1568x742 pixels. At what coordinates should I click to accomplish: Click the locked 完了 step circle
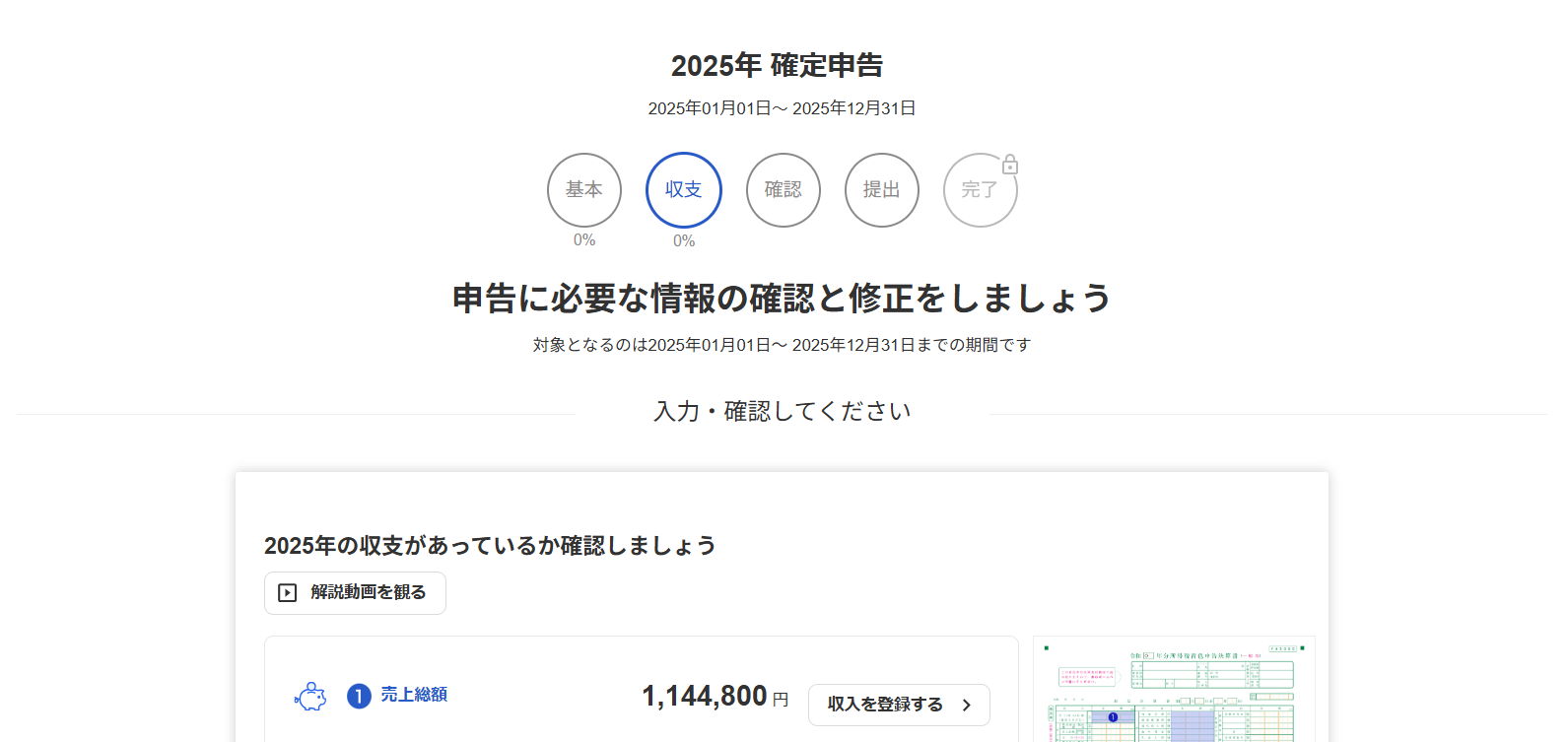click(980, 190)
